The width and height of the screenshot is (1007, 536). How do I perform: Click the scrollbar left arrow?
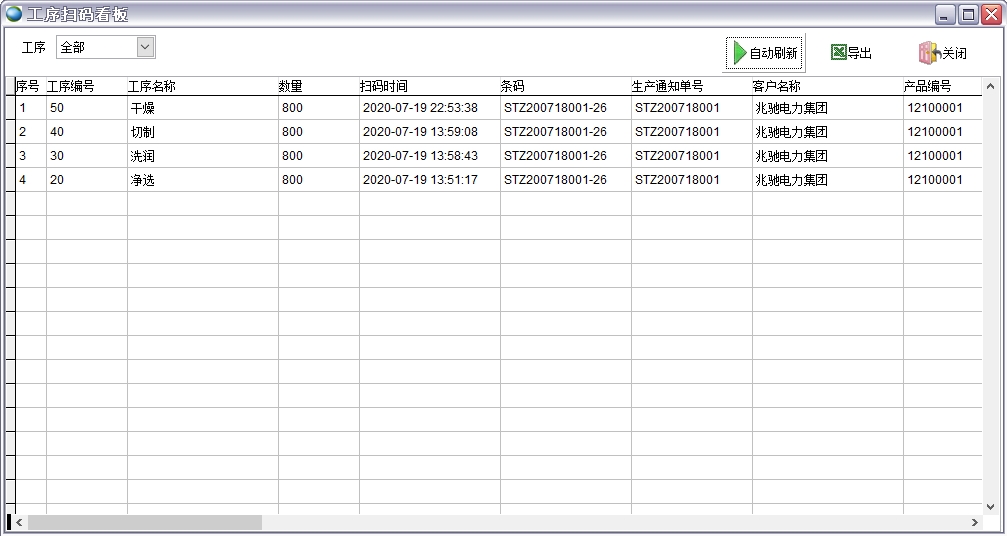[x=20, y=522]
